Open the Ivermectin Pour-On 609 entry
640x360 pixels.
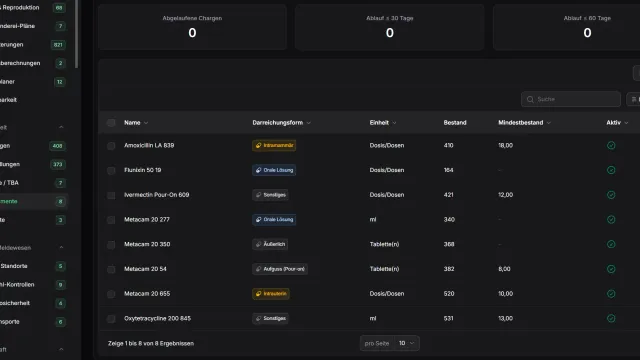(x=156, y=195)
